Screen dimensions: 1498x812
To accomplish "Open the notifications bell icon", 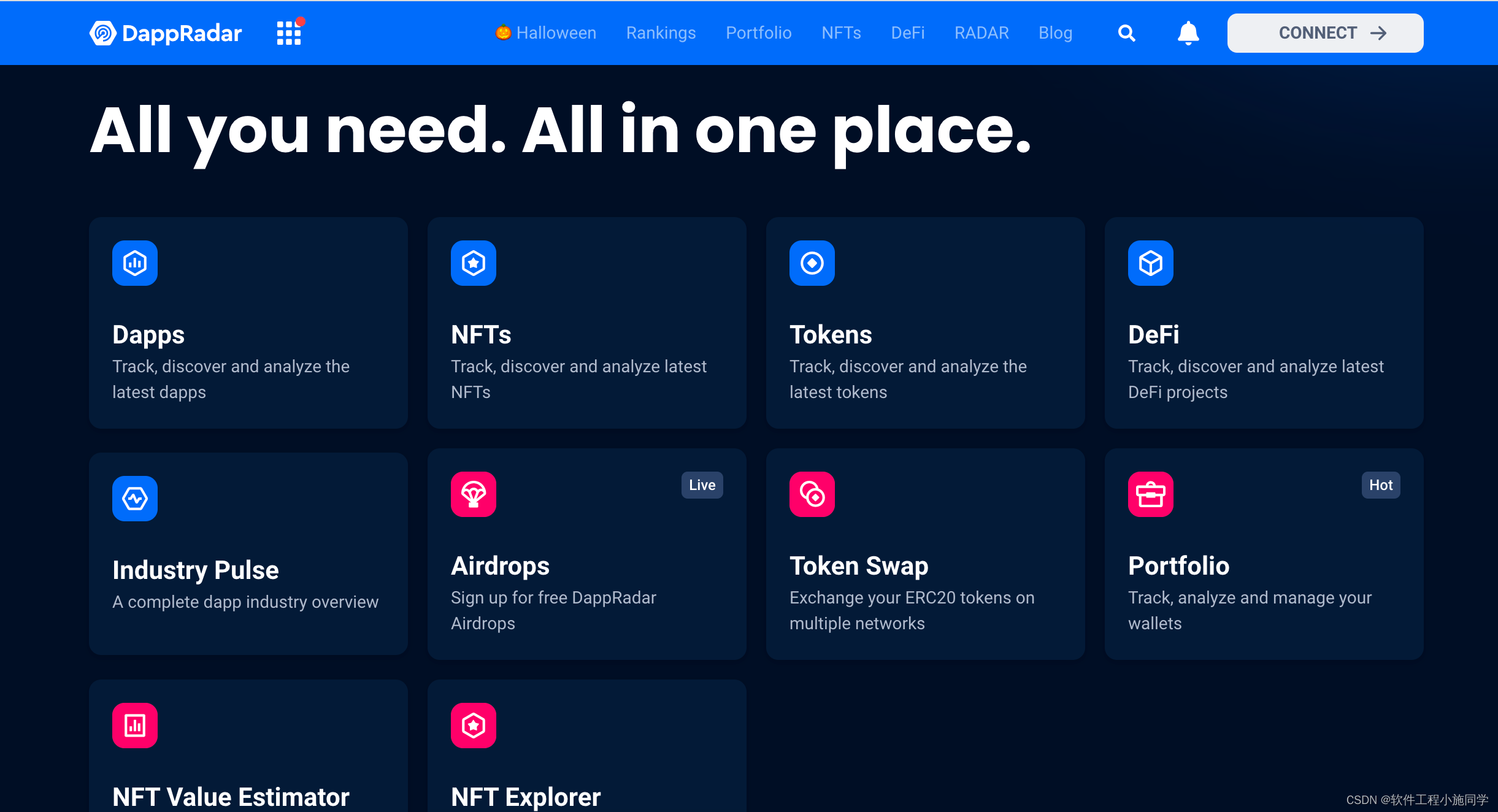I will (1188, 33).
